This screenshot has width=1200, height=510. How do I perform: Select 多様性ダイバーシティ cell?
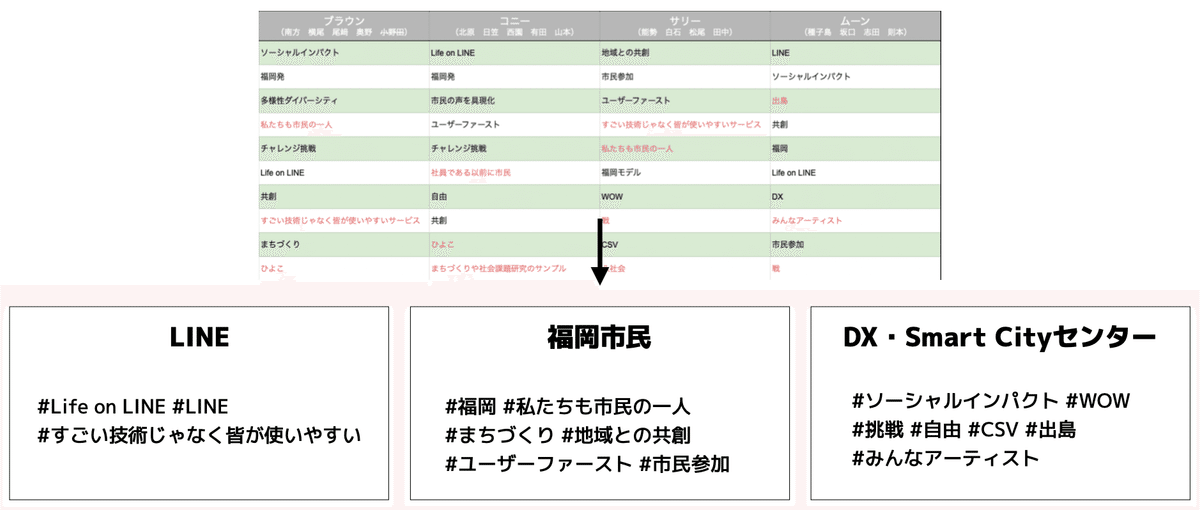tap(343, 100)
